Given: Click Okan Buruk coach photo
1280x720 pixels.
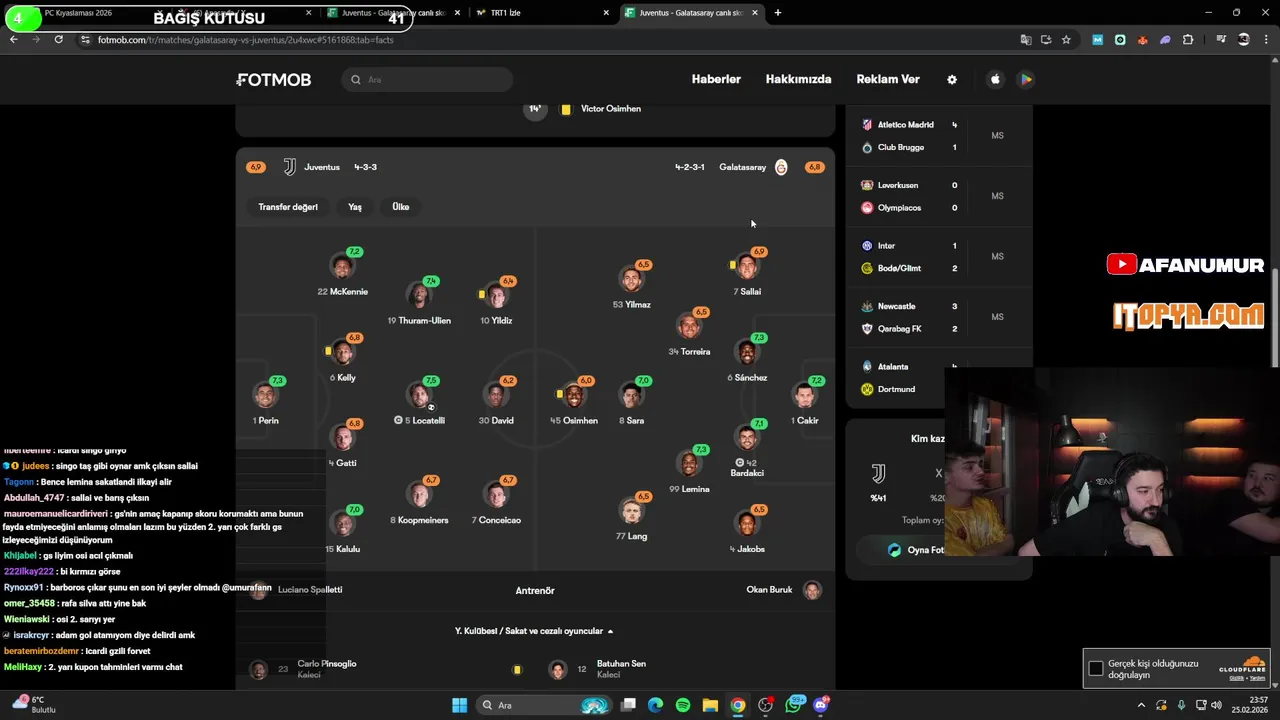Looking at the screenshot, I should (x=812, y=590).
